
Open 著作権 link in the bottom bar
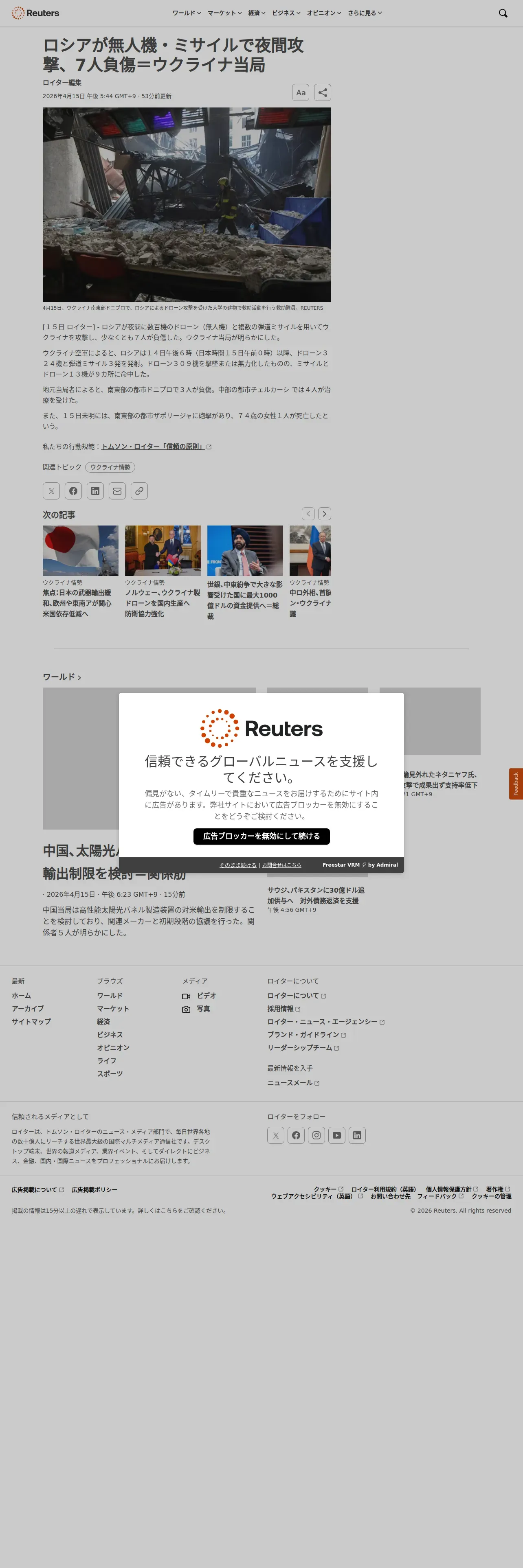tap(498, 1189)
